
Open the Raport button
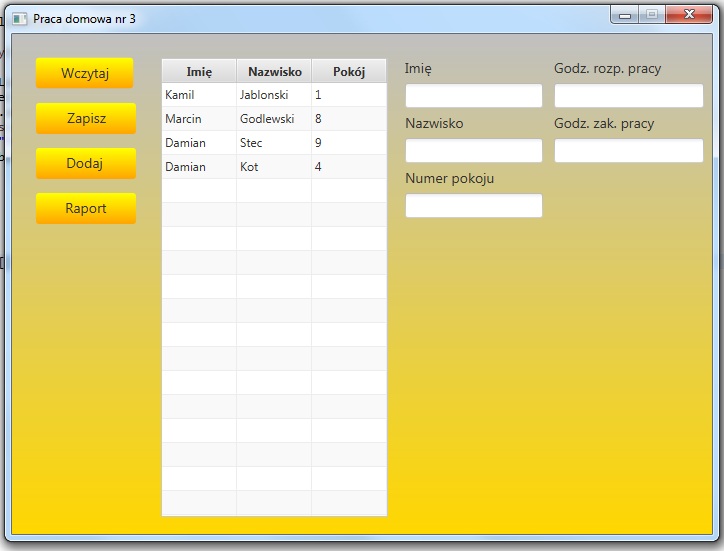85,209
